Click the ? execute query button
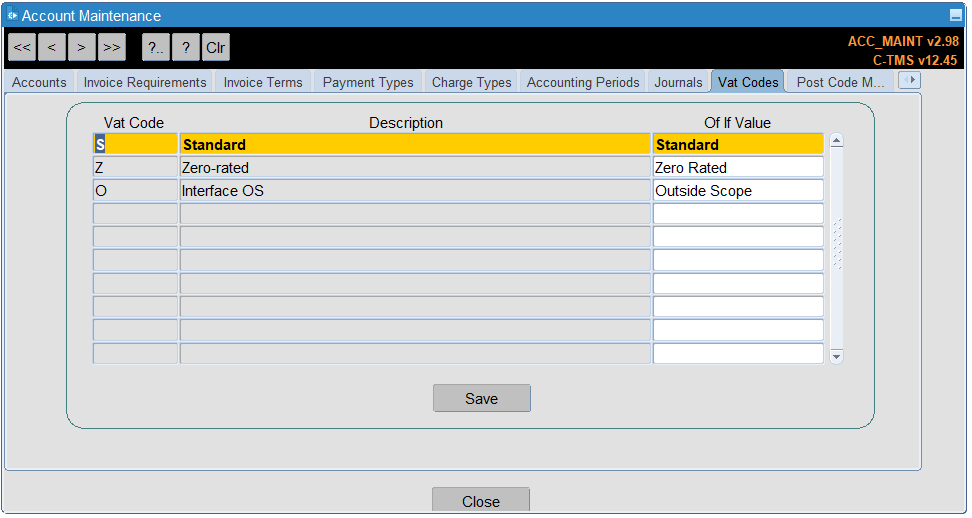Image resolution: width=972 pixels, height=518 pixels. (x=186, y=47)
